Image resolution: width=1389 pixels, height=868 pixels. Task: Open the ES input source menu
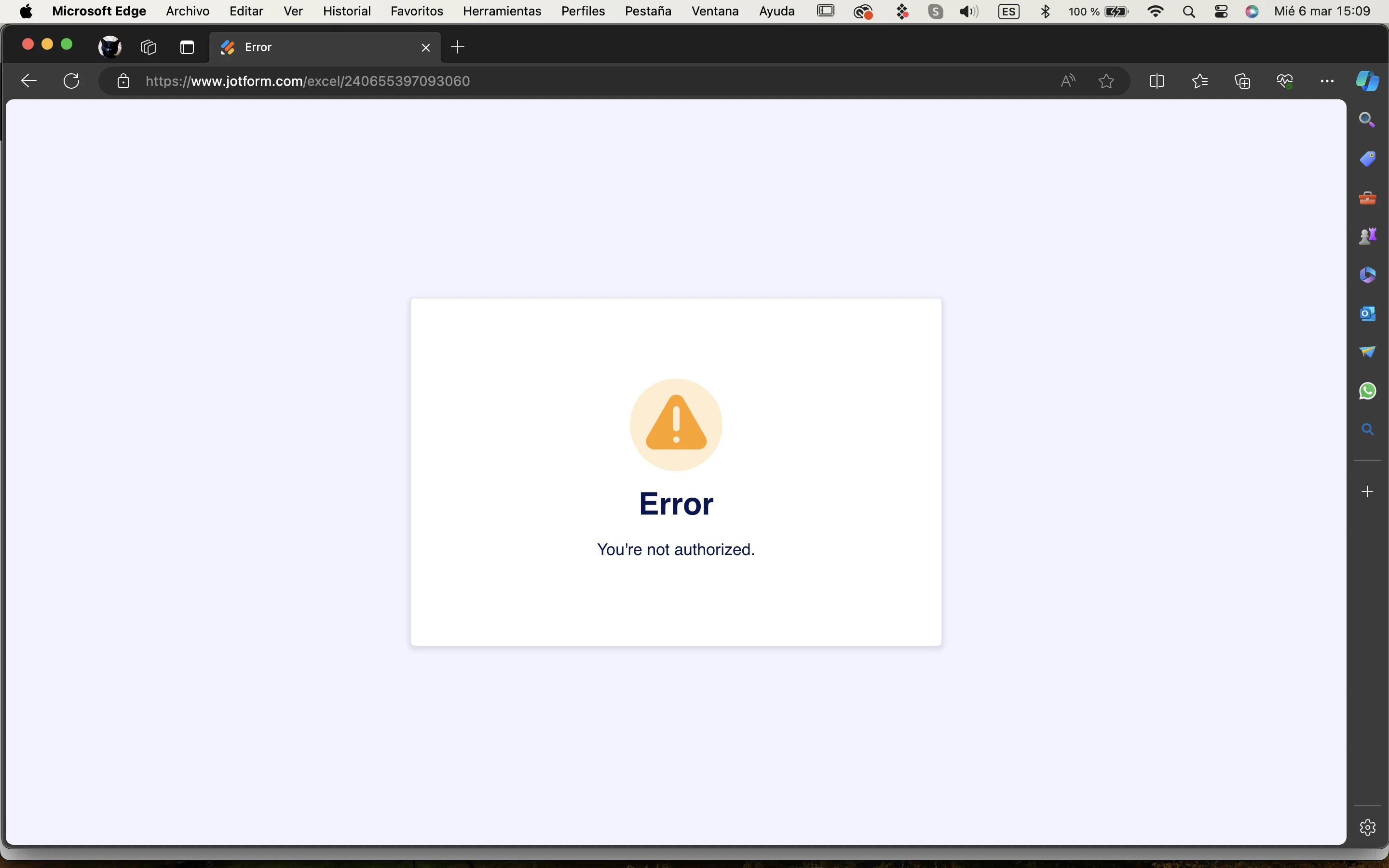(x=1008, y=11)
